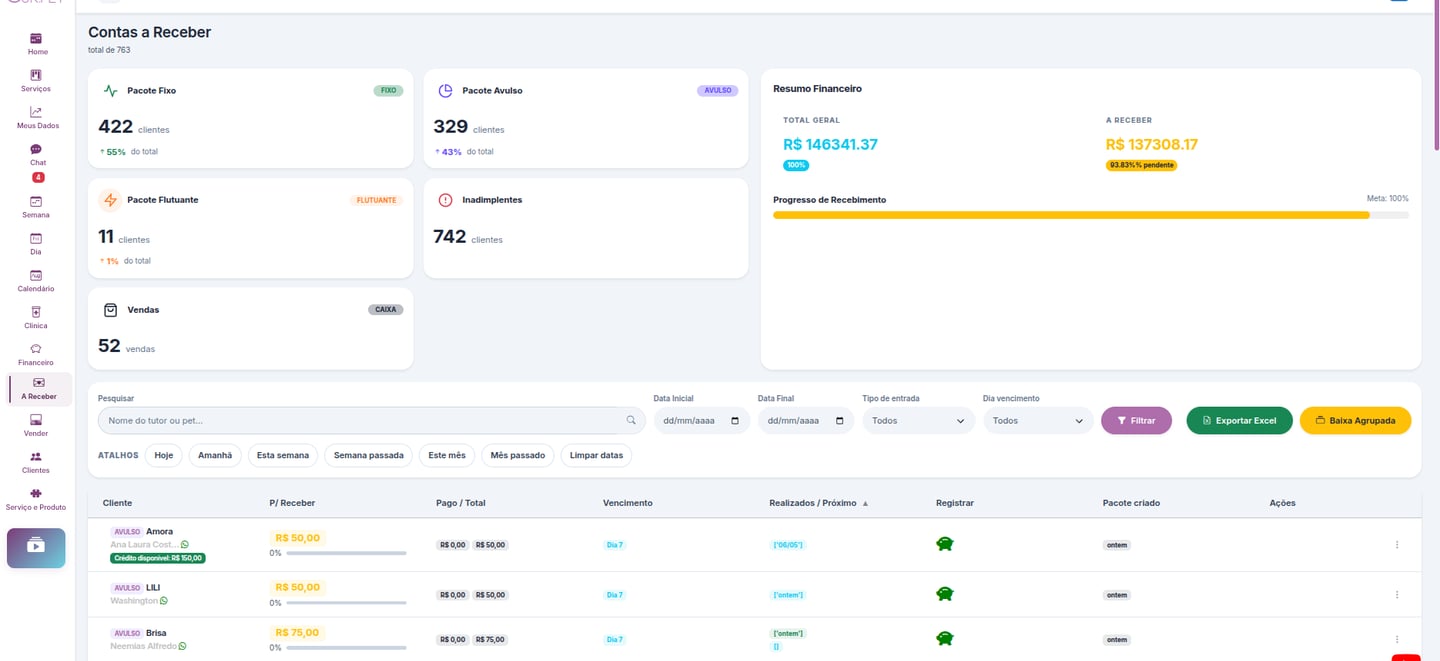Select the Financeiro sidebar item
Image resolution: width=1440 pixels, height=661 pixels.
click(x=36, y=355)
